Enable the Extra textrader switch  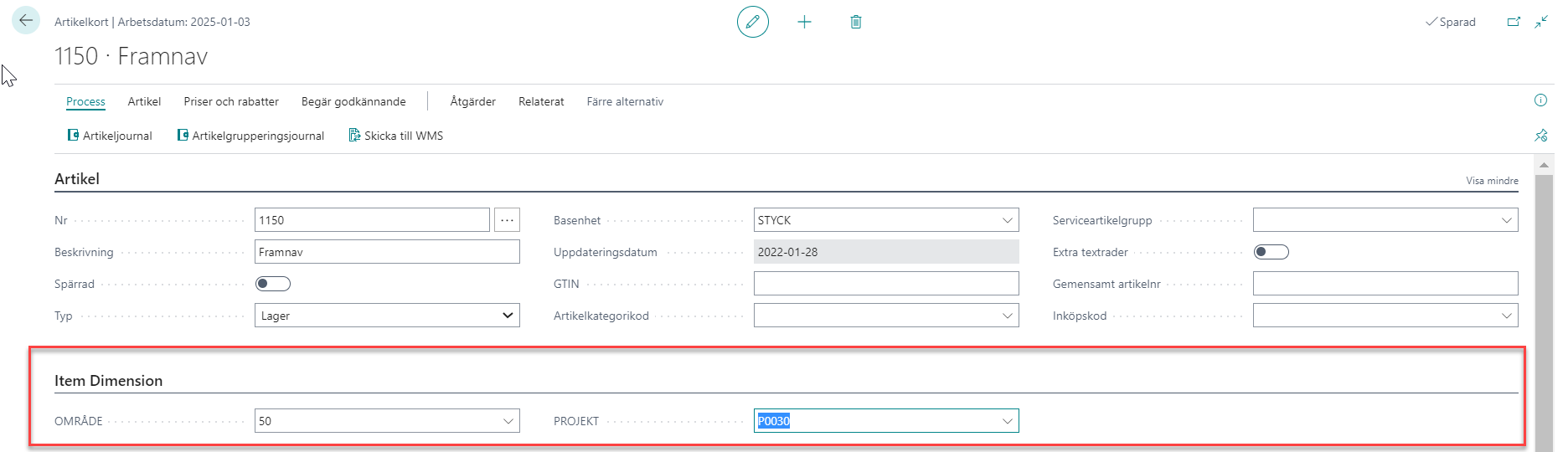pos(1271,252)
